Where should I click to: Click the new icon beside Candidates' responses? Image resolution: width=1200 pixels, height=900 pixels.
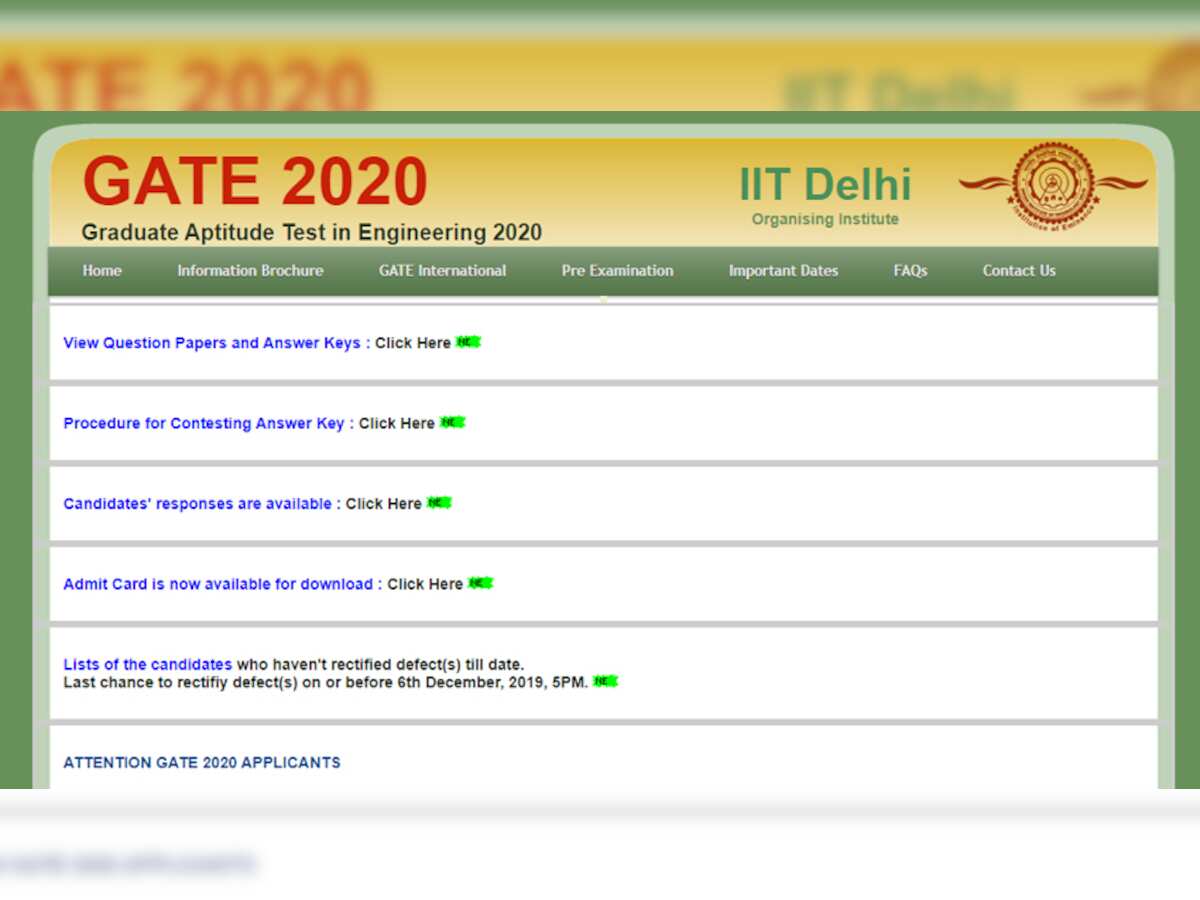[439, 502]
